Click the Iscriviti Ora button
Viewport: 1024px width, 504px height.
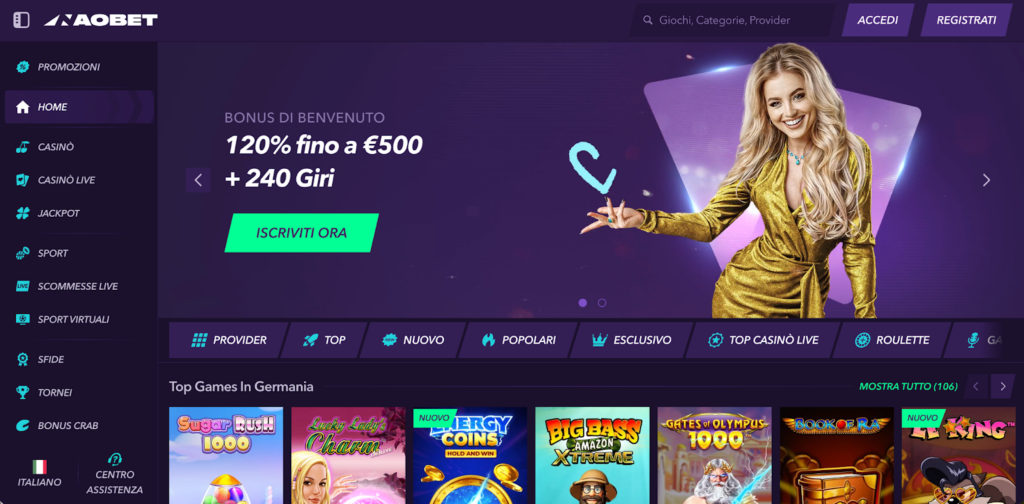tap(302, 233)
